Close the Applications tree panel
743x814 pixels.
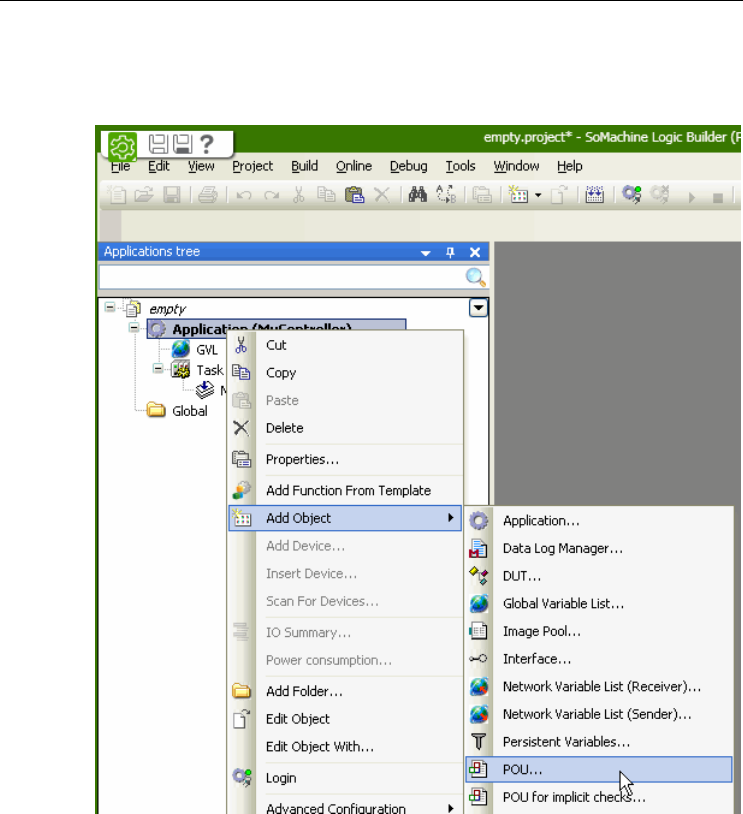tap(475, 252)
